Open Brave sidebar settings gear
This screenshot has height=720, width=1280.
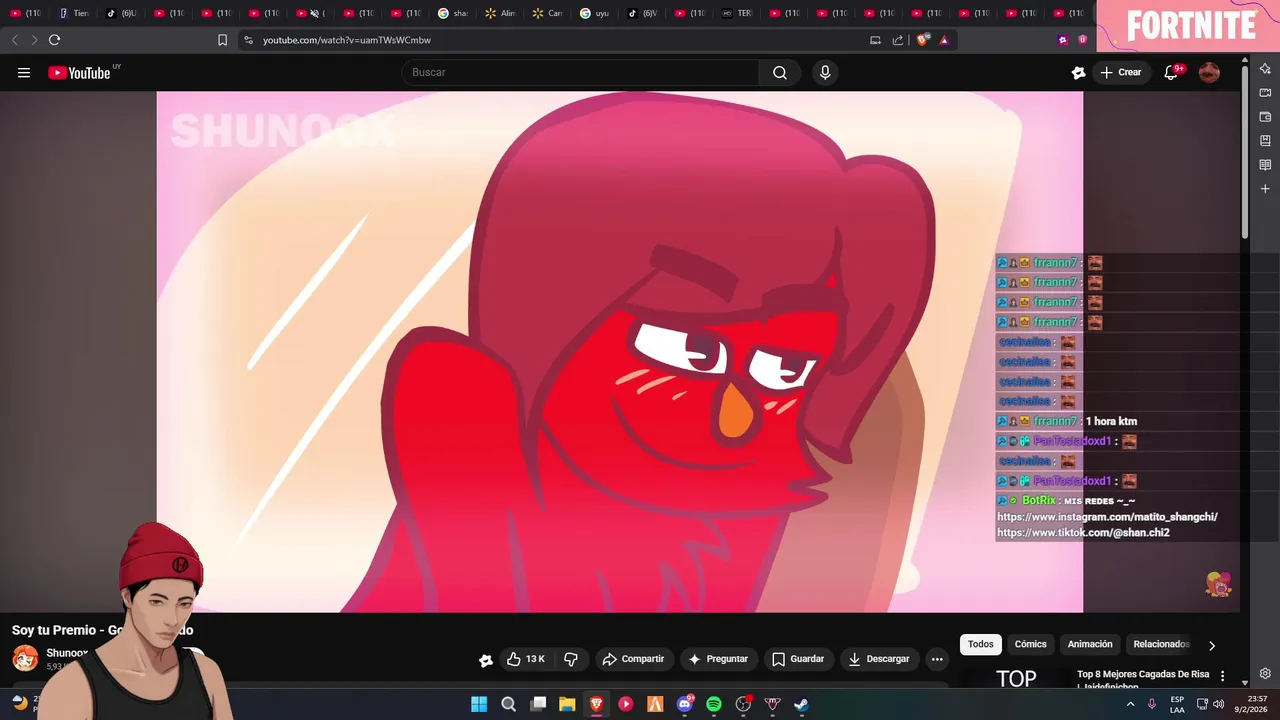1265,673
